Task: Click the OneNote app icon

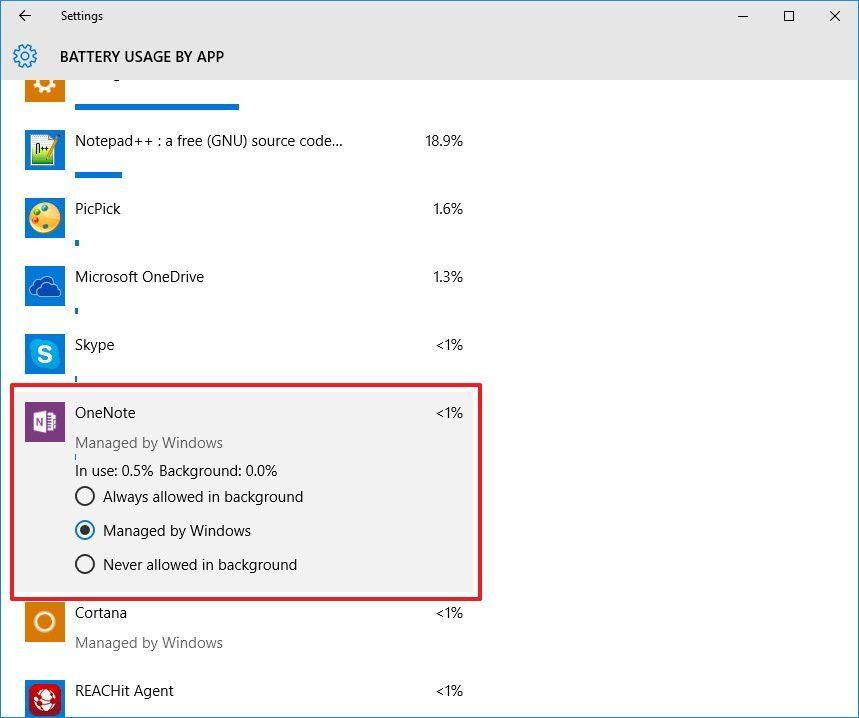Action: 44,421
